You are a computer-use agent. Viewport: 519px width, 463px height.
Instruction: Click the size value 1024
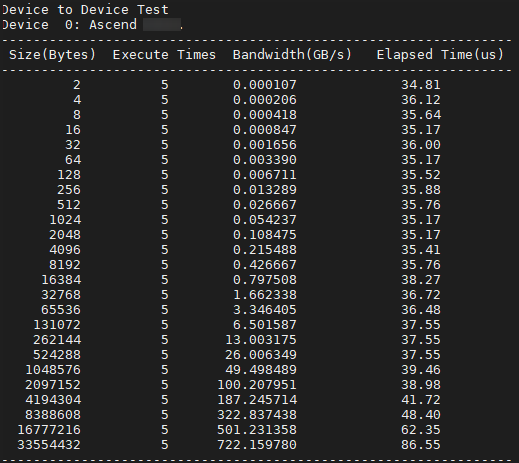pos(65,220)
